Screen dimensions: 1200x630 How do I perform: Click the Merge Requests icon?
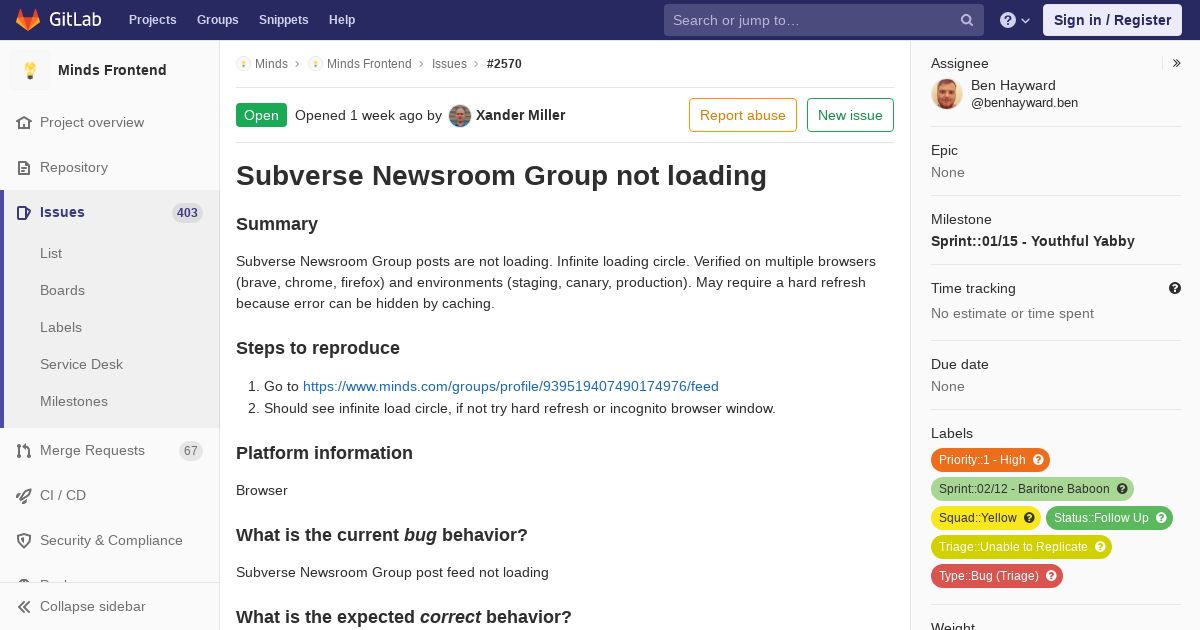pos(24,451)
